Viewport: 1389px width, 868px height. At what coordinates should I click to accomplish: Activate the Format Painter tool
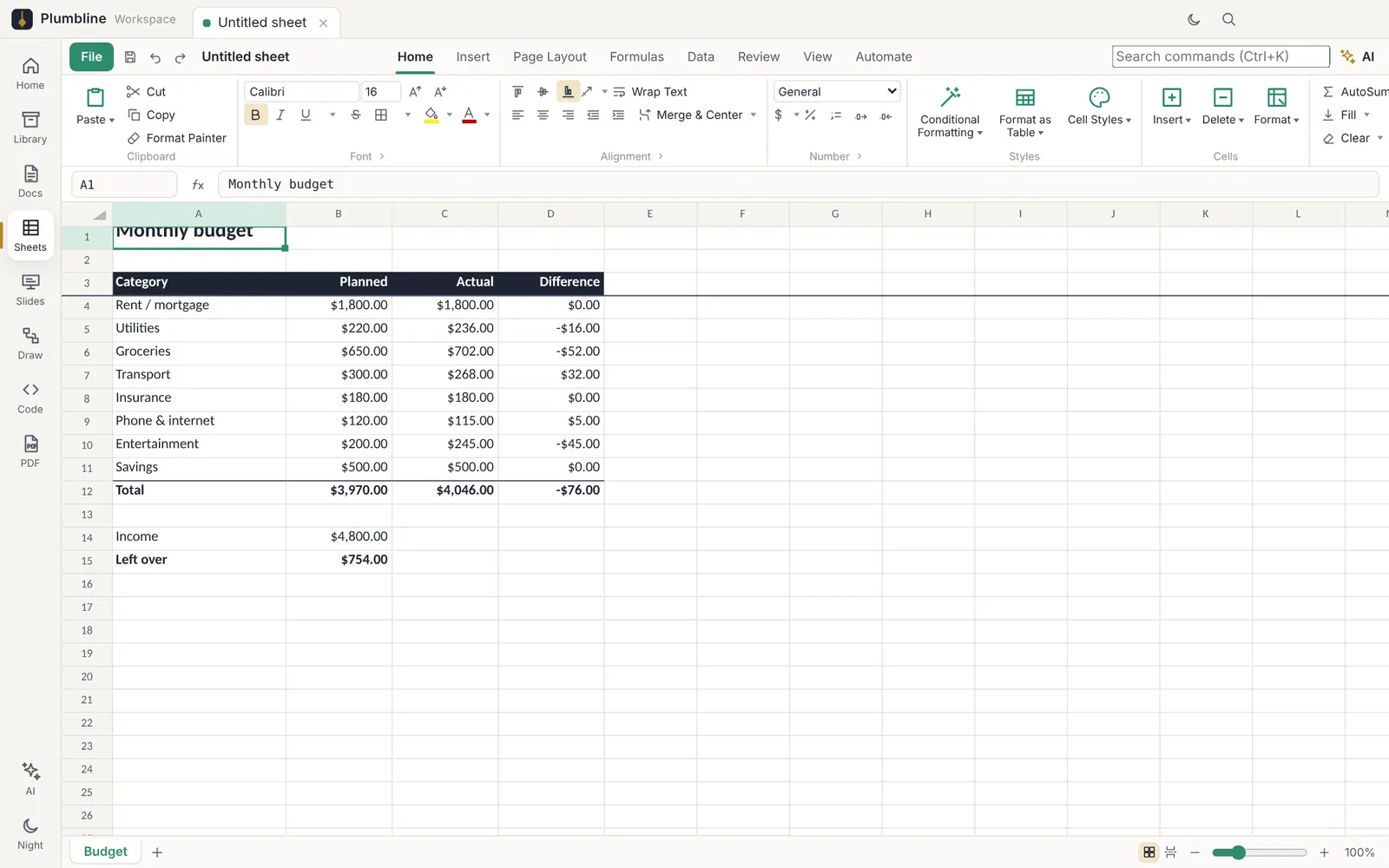pos(176,138)
